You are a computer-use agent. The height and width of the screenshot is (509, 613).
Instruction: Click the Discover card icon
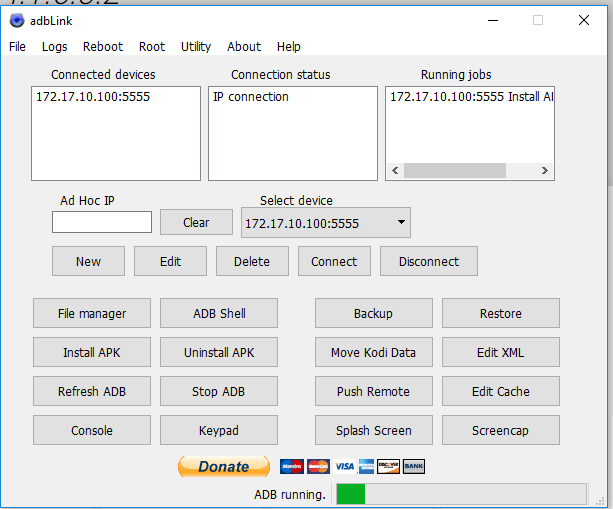[x=388, y=466]
